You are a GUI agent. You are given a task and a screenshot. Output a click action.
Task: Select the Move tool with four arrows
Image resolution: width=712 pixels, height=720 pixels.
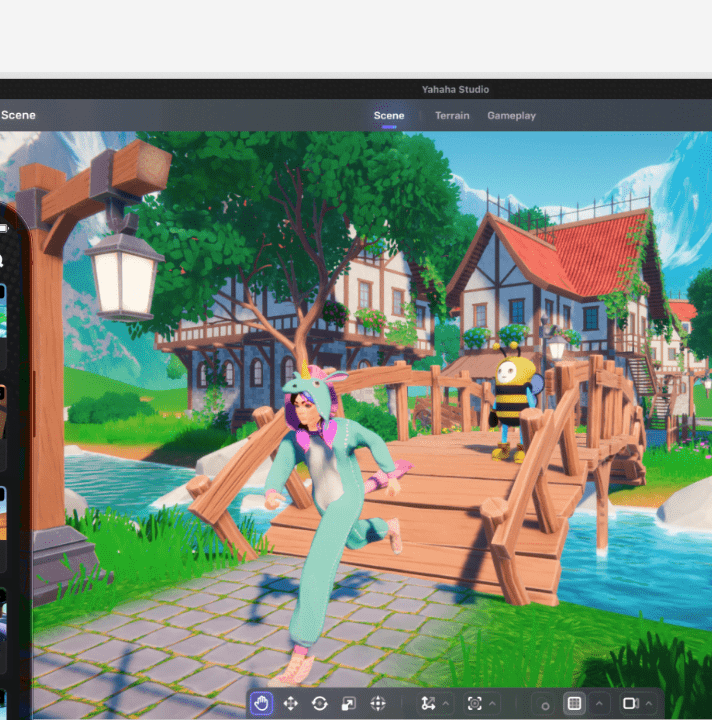coord(291,703)
